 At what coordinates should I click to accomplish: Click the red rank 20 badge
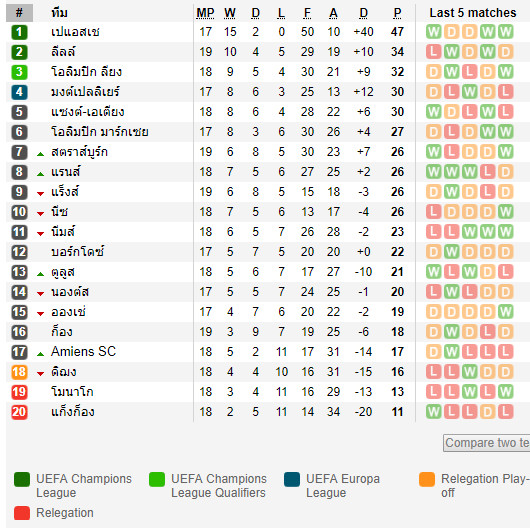coord(19,412)
